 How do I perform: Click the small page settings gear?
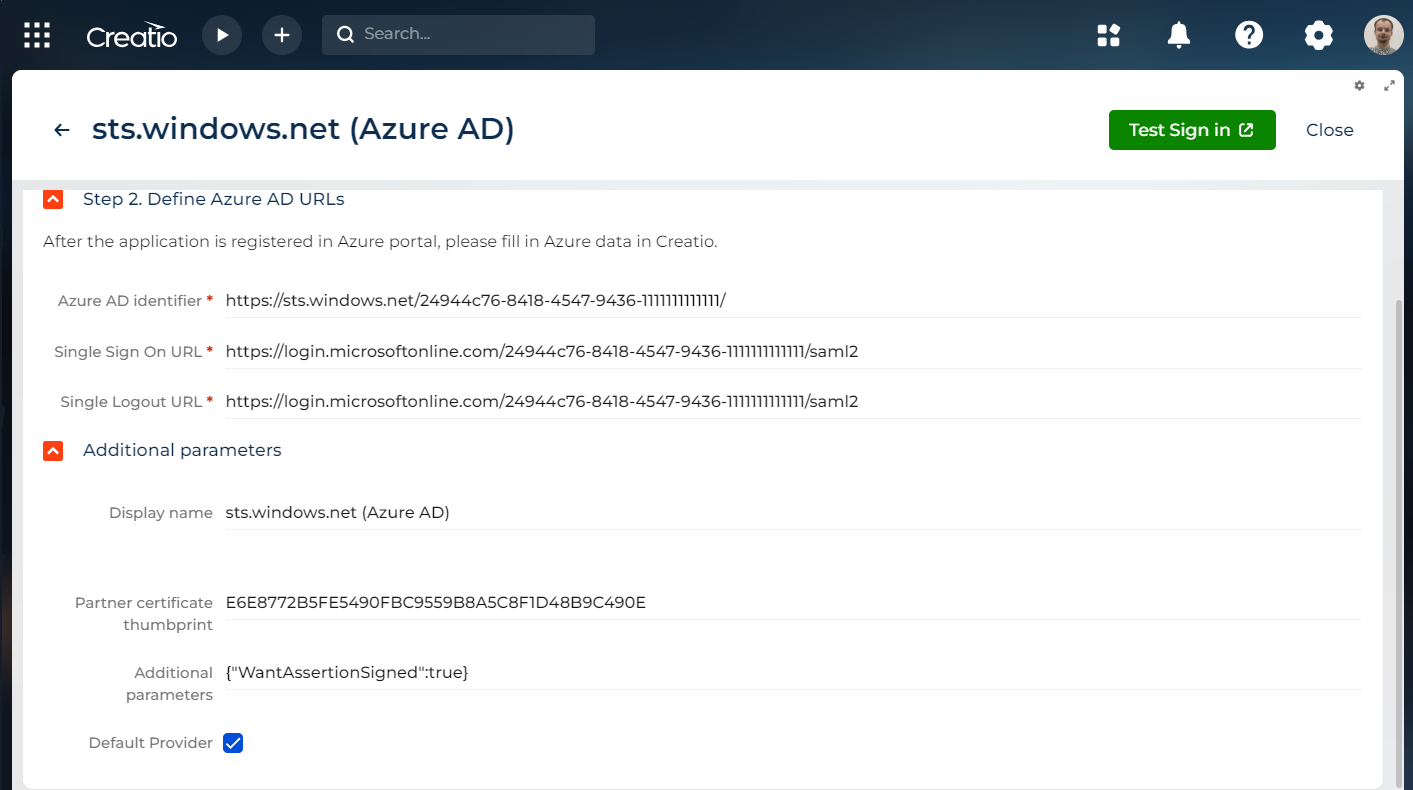point(1359,86)
